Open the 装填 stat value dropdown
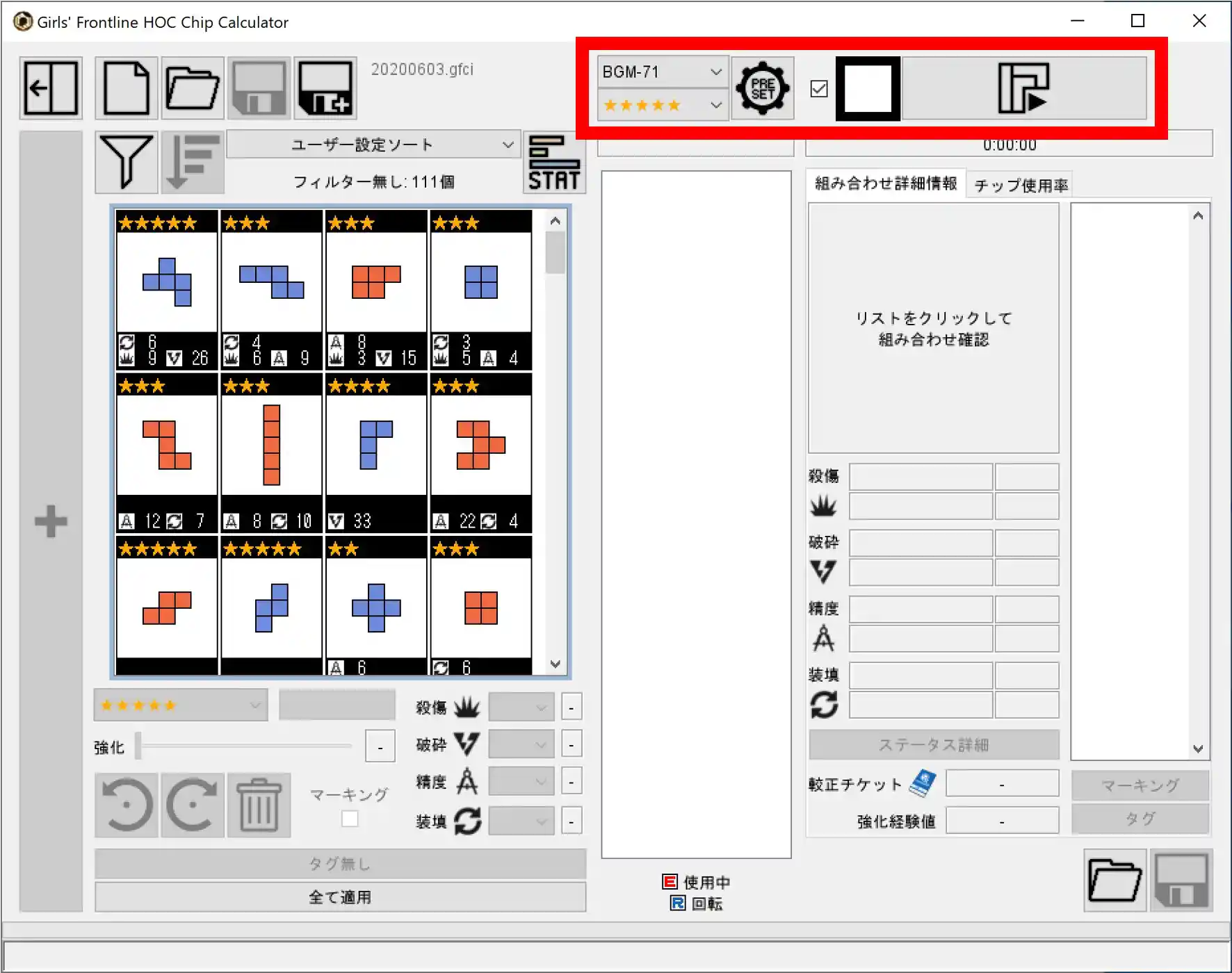Viewport: 1232px width, 973px height. [x=521, y=821]
